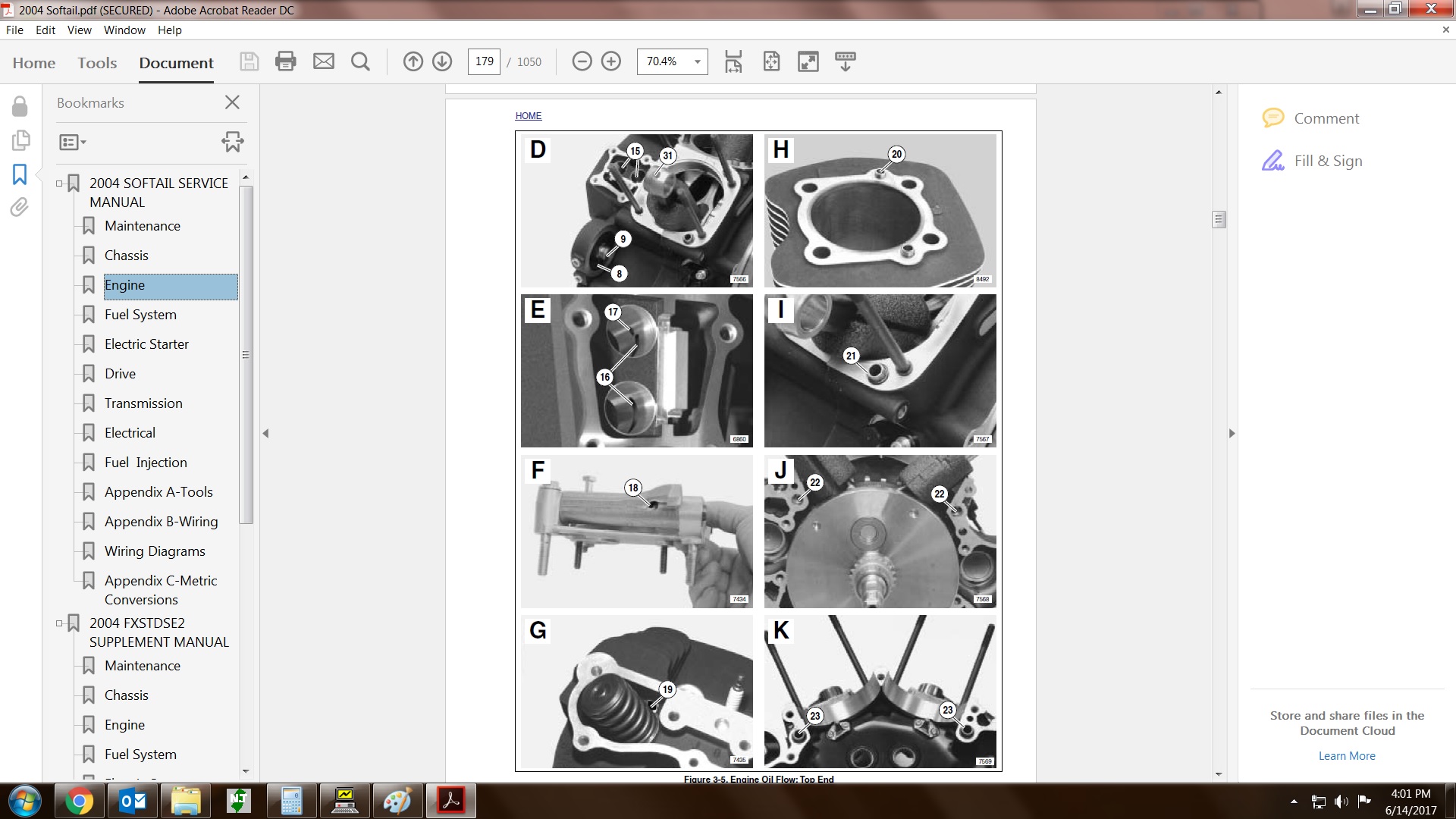Click the page number input field
The image size is (1456, 819).
[x=484, y=61]
